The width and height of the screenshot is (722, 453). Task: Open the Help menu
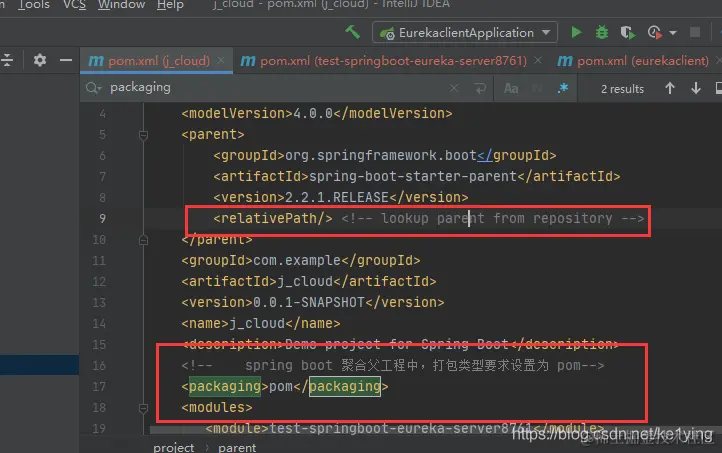[170, 5]
